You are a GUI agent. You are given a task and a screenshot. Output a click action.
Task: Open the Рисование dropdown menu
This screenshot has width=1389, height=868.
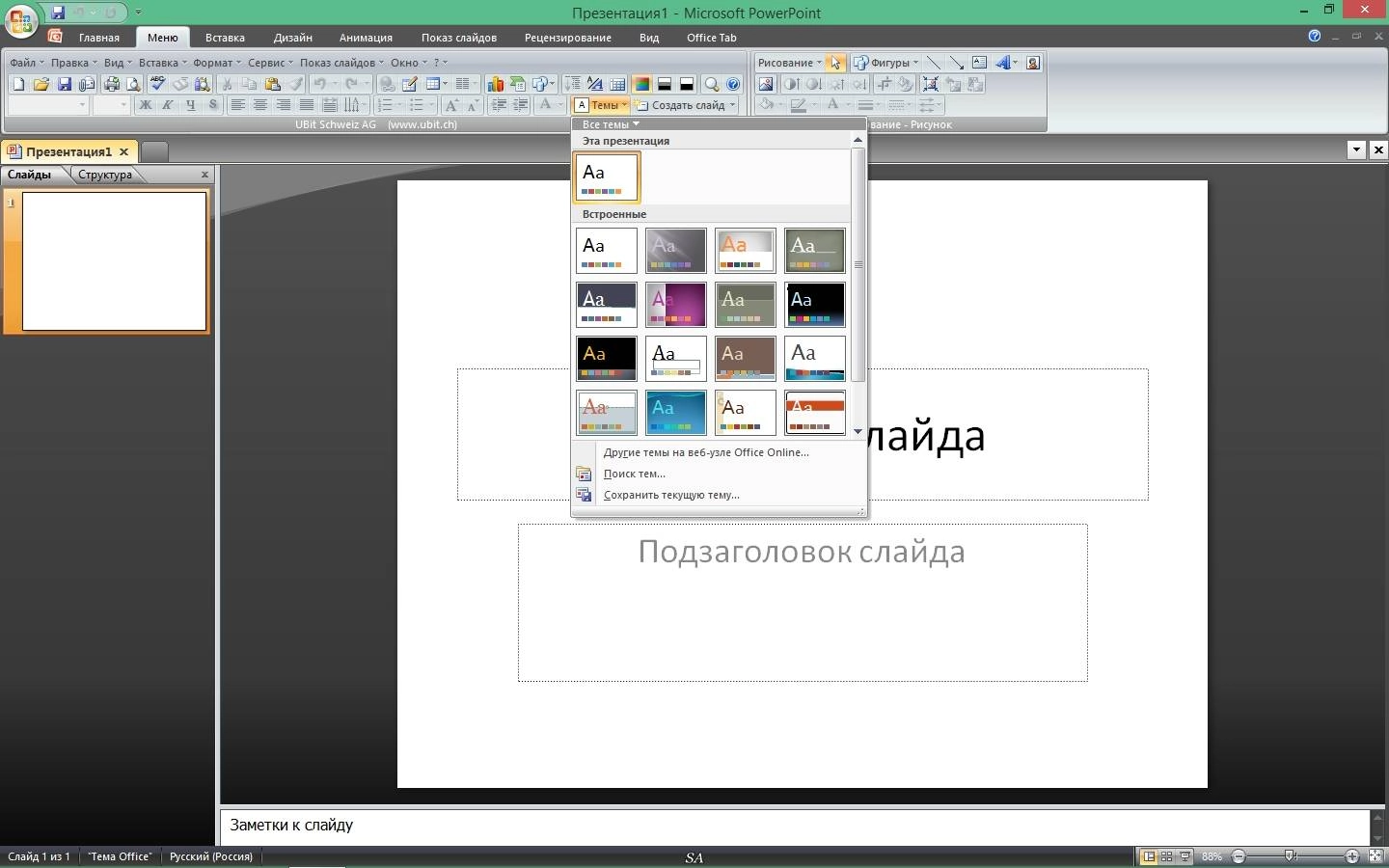789,63
